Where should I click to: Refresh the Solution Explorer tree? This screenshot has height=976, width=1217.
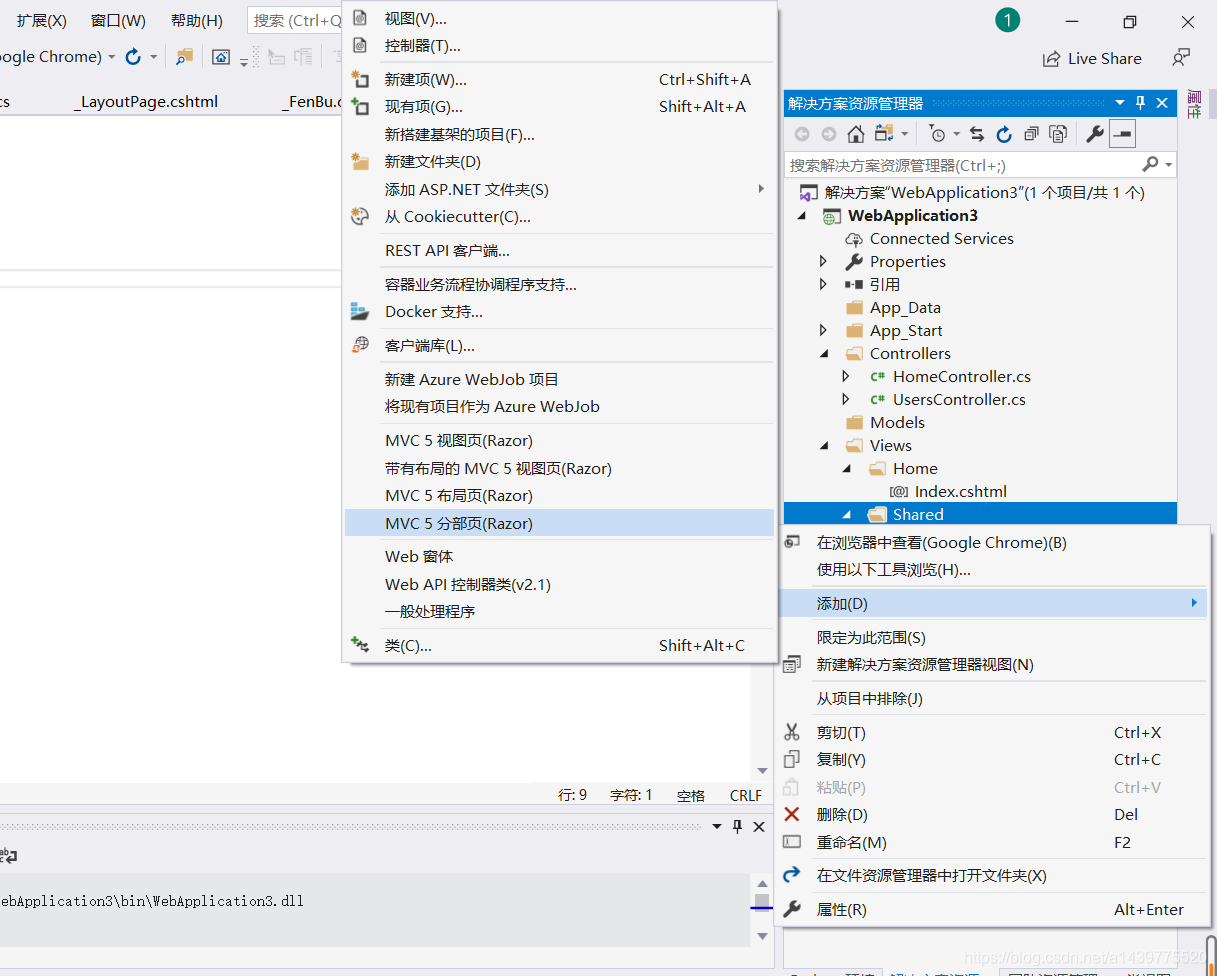(1004, 134)
